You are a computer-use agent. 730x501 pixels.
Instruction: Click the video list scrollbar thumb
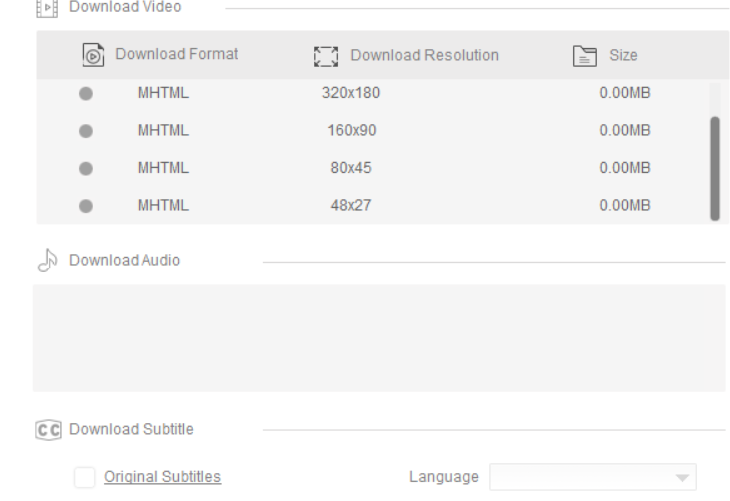pyautogui.click(x=714, y=167)
